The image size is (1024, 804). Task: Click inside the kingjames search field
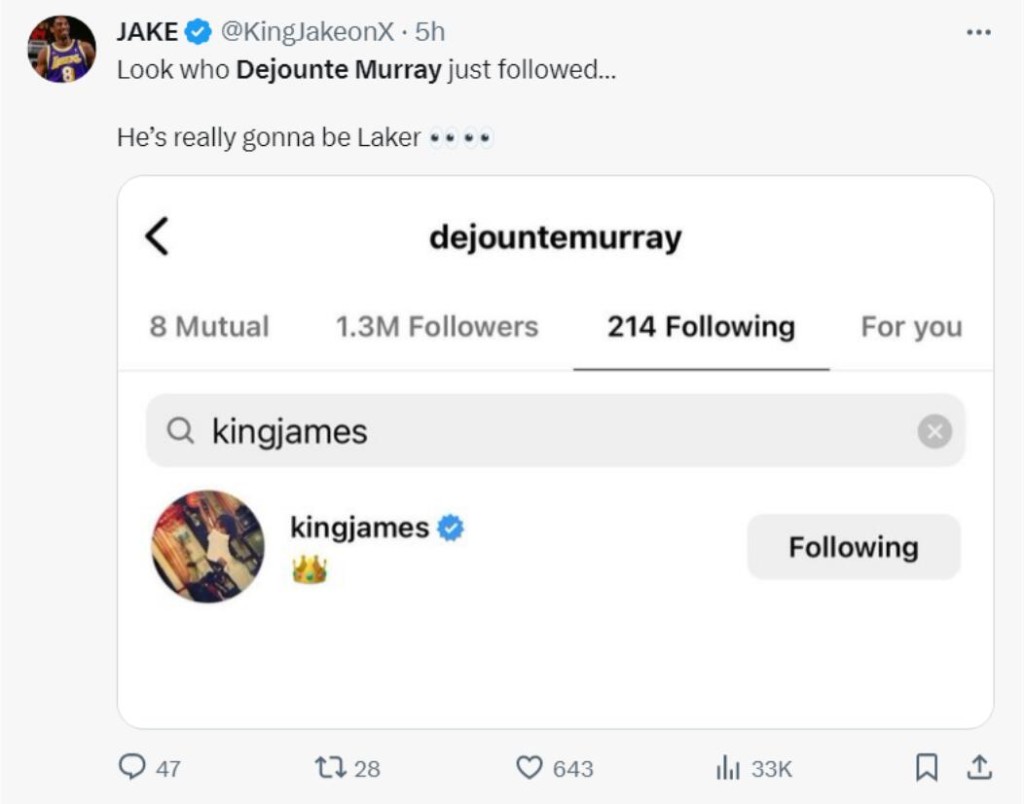pyautogui.click(x=560, y=431)
